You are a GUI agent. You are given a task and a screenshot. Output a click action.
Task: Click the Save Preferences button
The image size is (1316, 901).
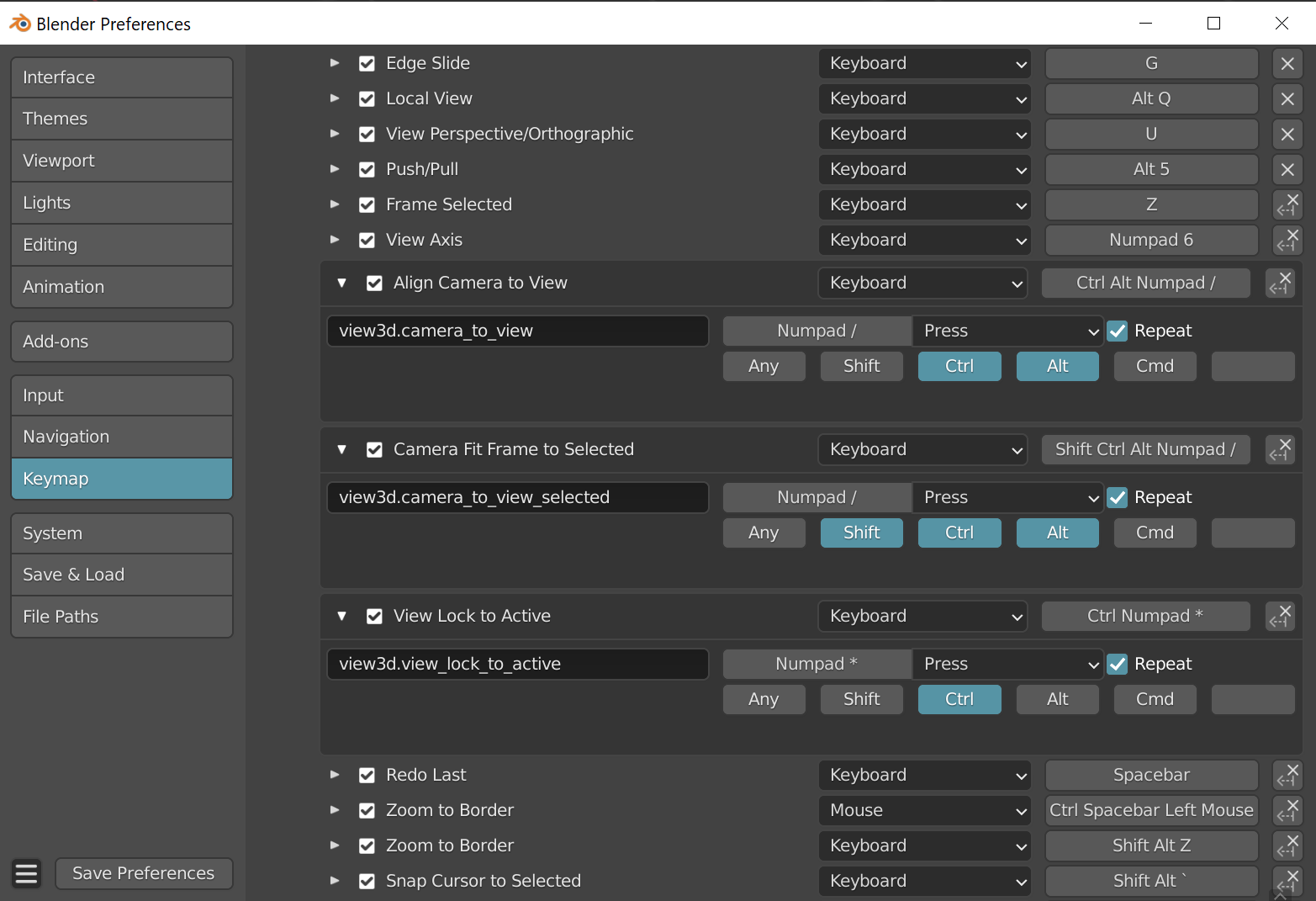pos(144,873)
